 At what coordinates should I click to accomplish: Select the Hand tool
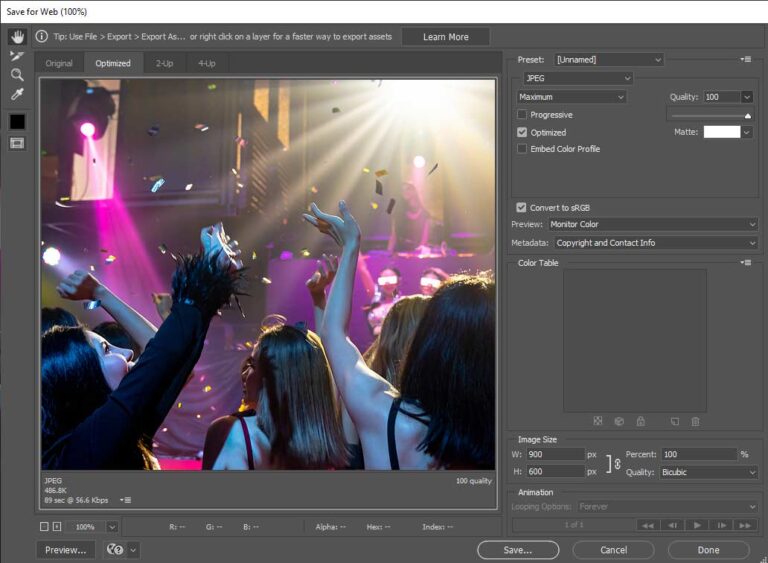(17, 37)
